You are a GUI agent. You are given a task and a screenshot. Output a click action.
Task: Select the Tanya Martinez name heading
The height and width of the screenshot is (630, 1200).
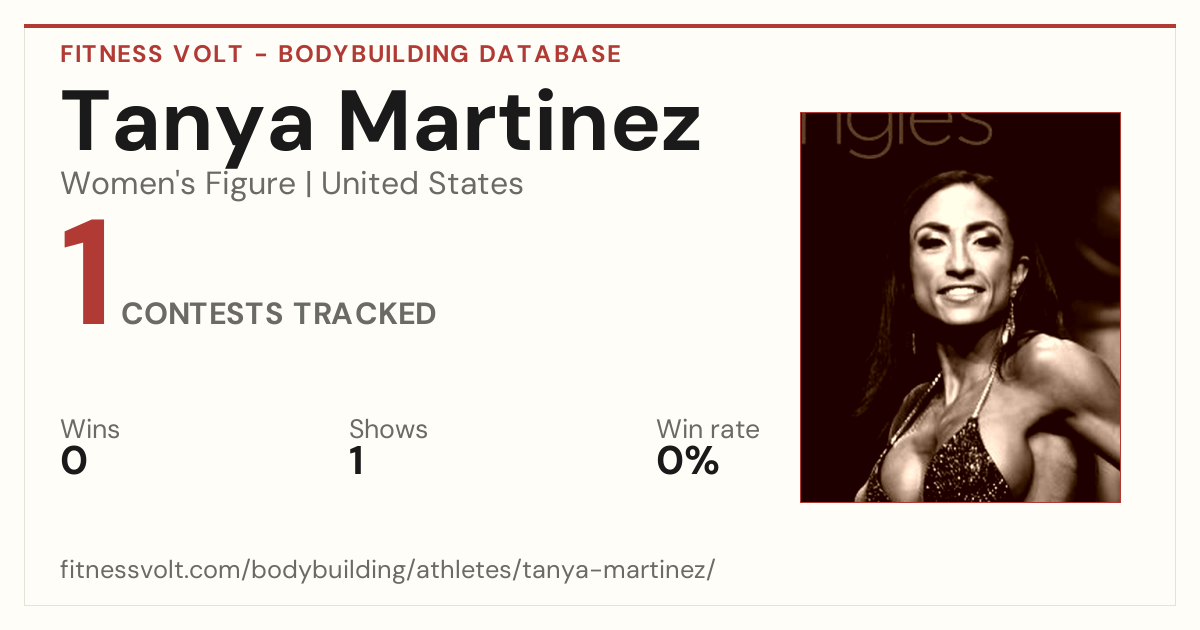pos(381,122)
